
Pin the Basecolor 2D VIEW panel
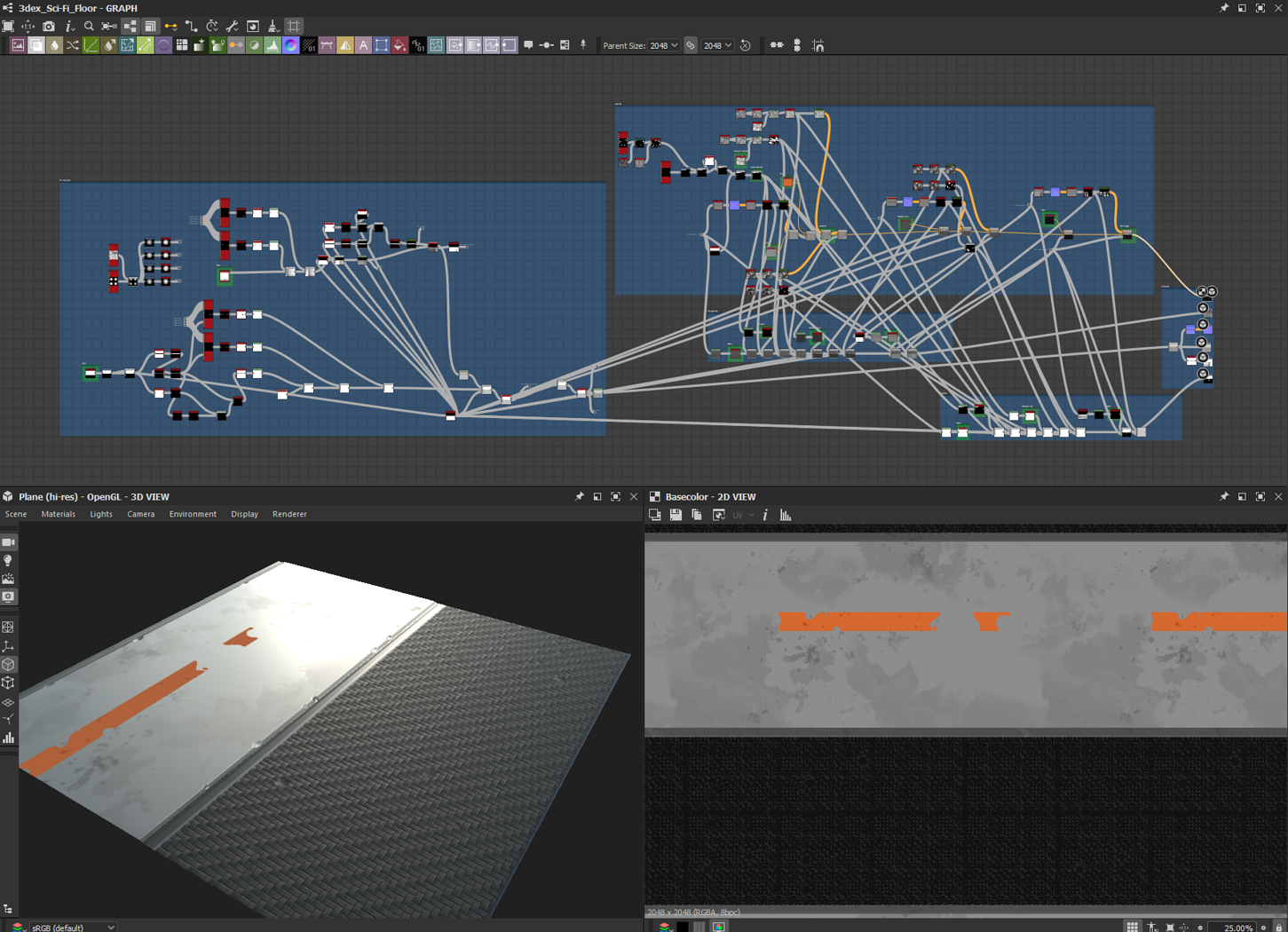coord(1224,497)
